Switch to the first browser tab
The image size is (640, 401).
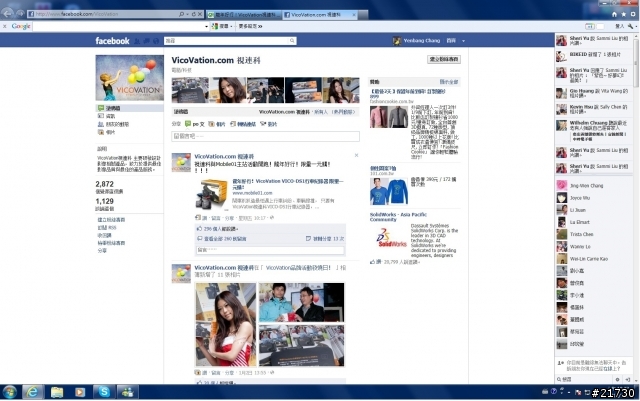[x=243, y=15]
